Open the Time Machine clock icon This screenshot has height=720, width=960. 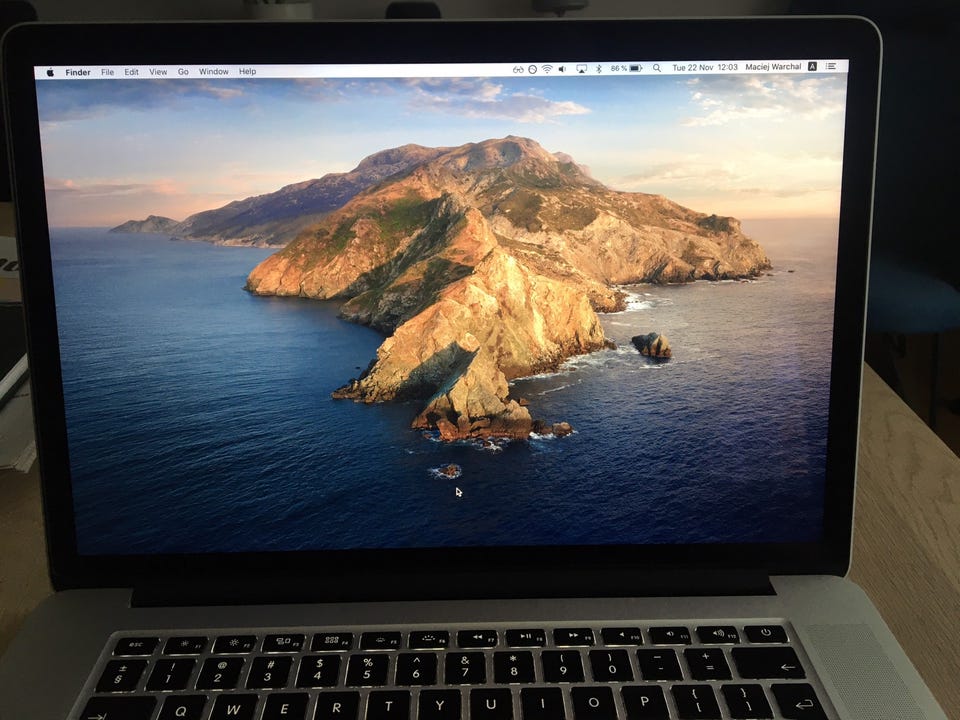click(533, 69)
